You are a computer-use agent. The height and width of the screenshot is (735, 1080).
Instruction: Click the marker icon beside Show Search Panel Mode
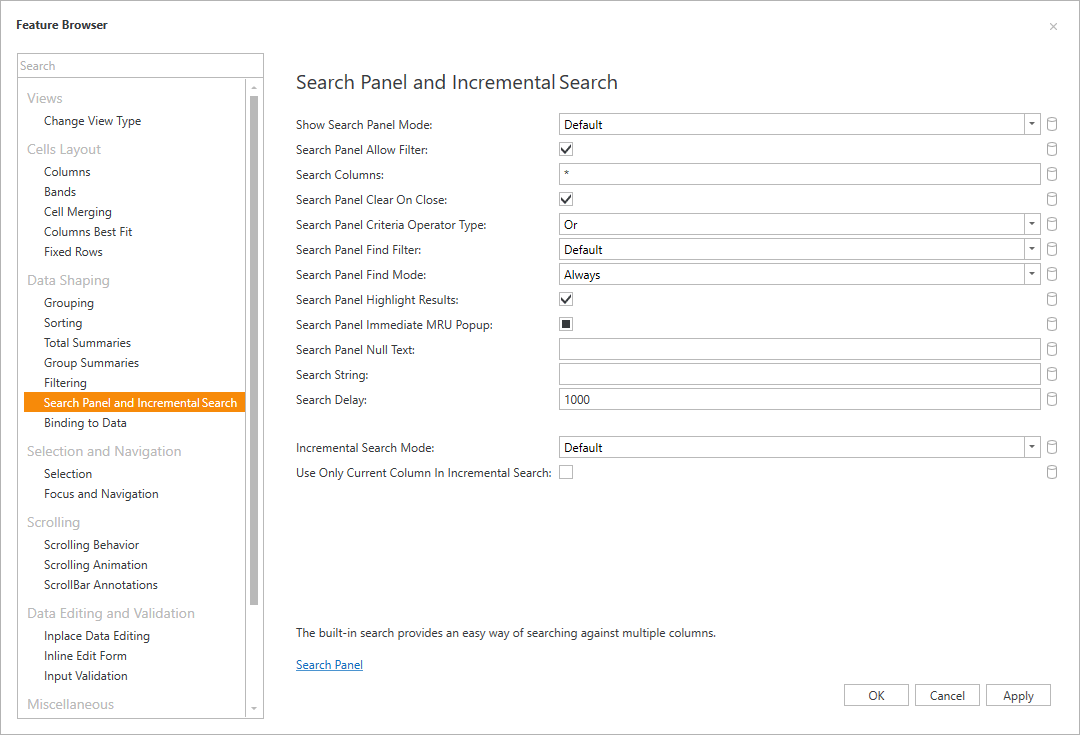coord(1051,125)
